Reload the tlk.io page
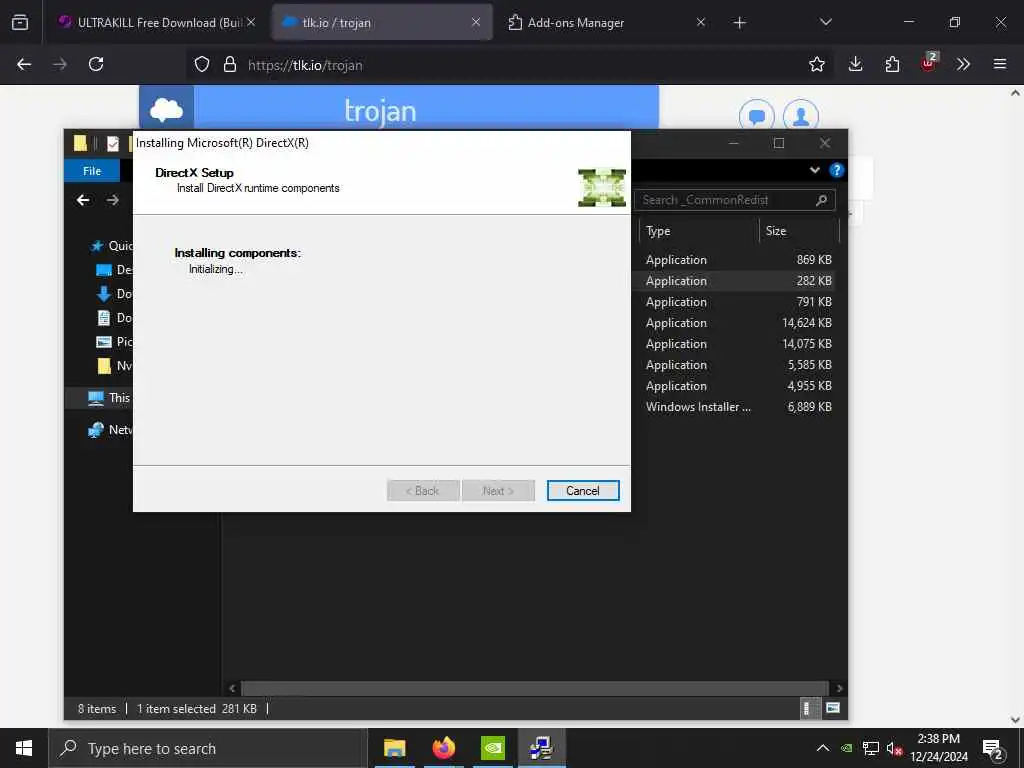1024x768 pixels. point(96,64)
